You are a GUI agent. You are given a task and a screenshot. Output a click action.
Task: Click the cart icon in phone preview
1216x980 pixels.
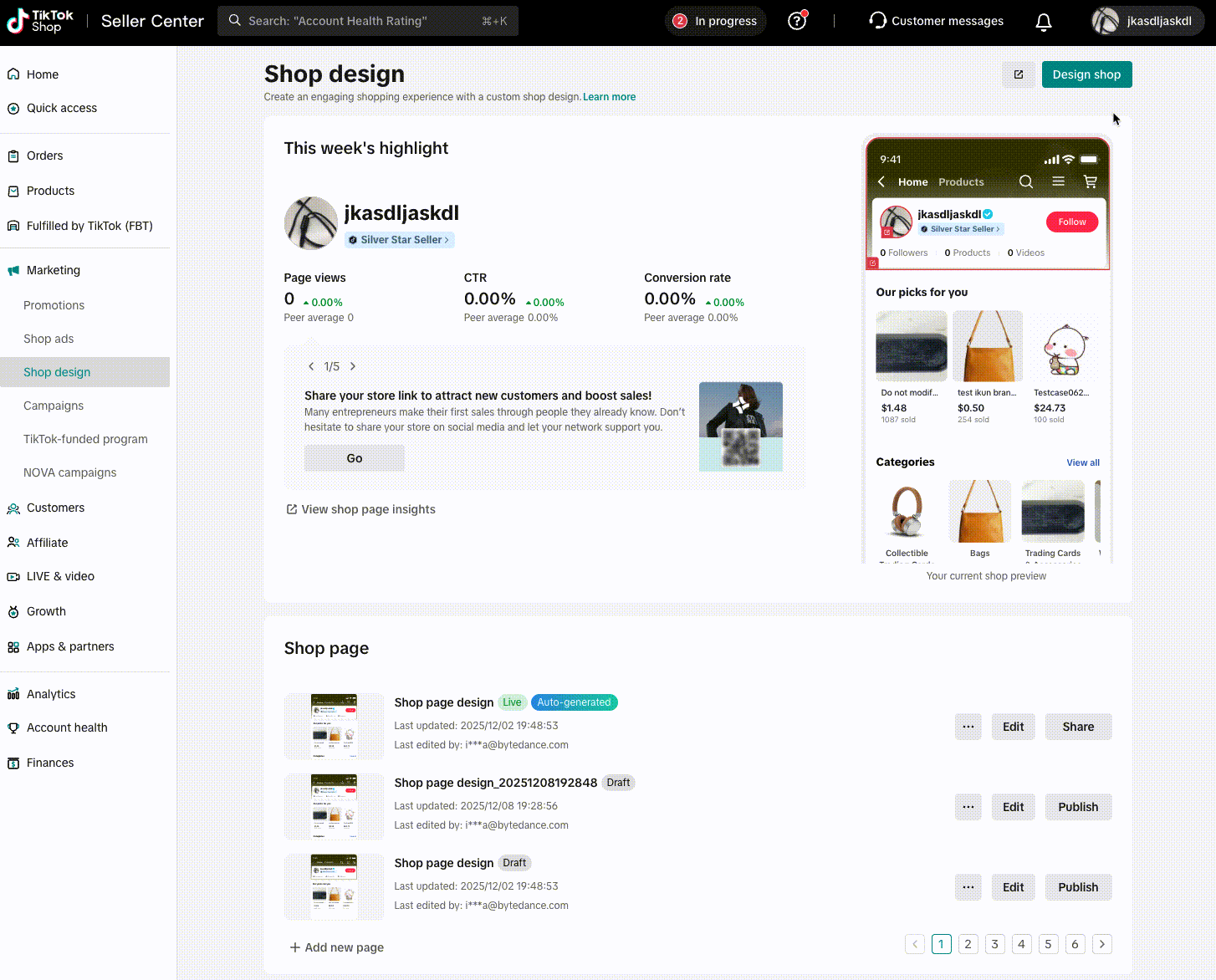1091,181
